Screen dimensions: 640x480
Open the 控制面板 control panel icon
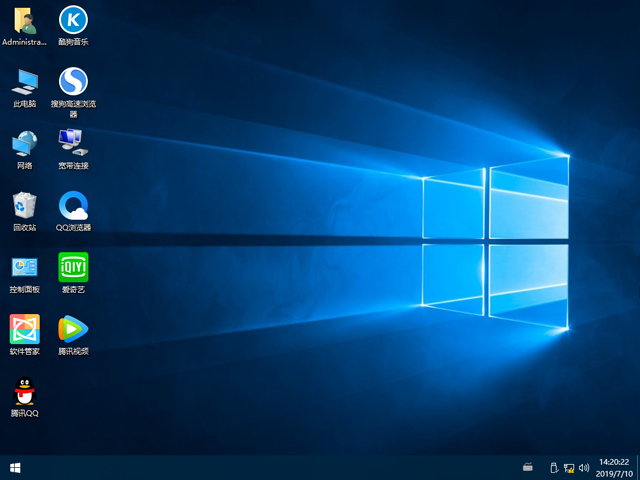coord(25,273)
